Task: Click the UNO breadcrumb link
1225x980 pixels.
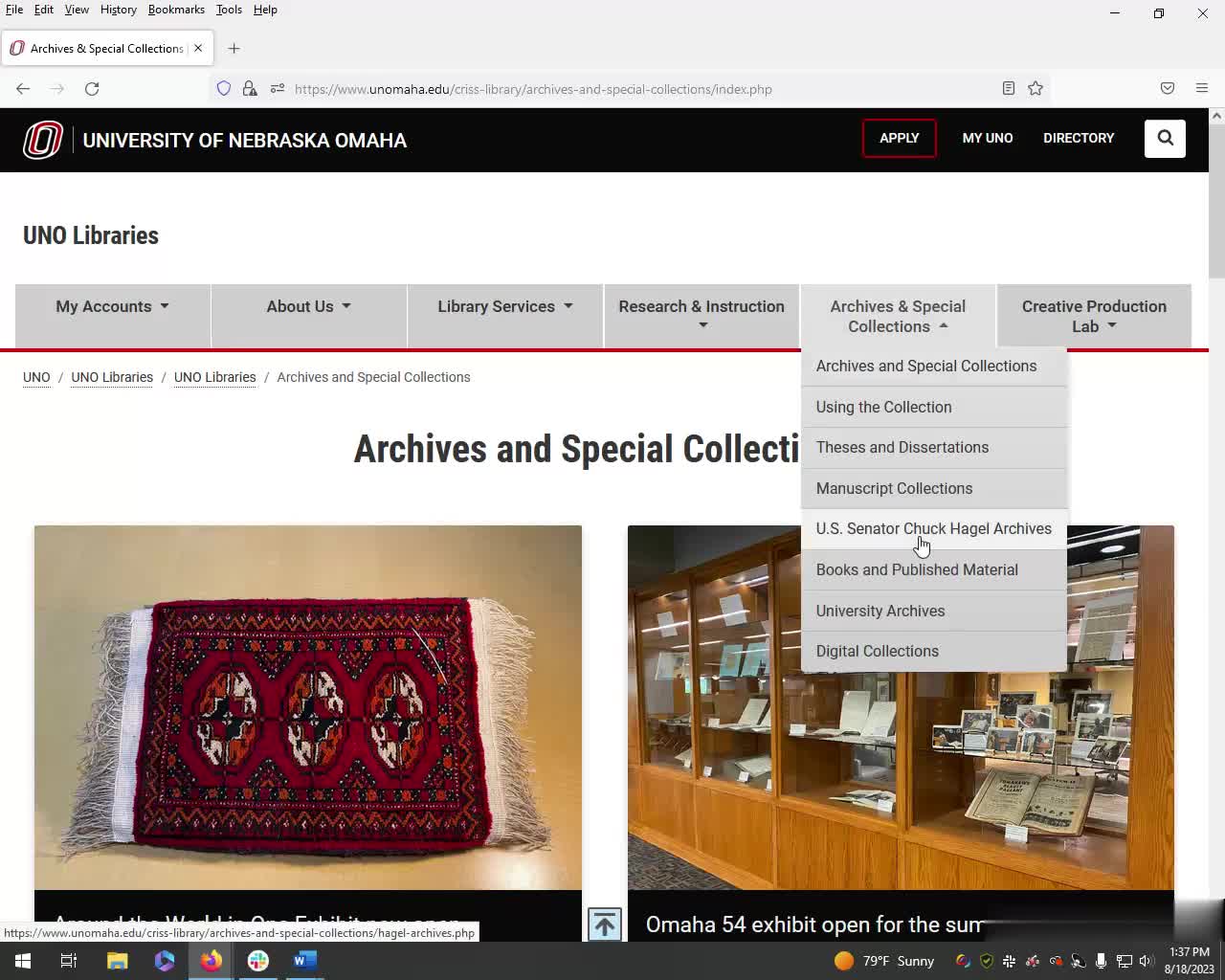Action: pyautogui.click(x=36, y=377)
